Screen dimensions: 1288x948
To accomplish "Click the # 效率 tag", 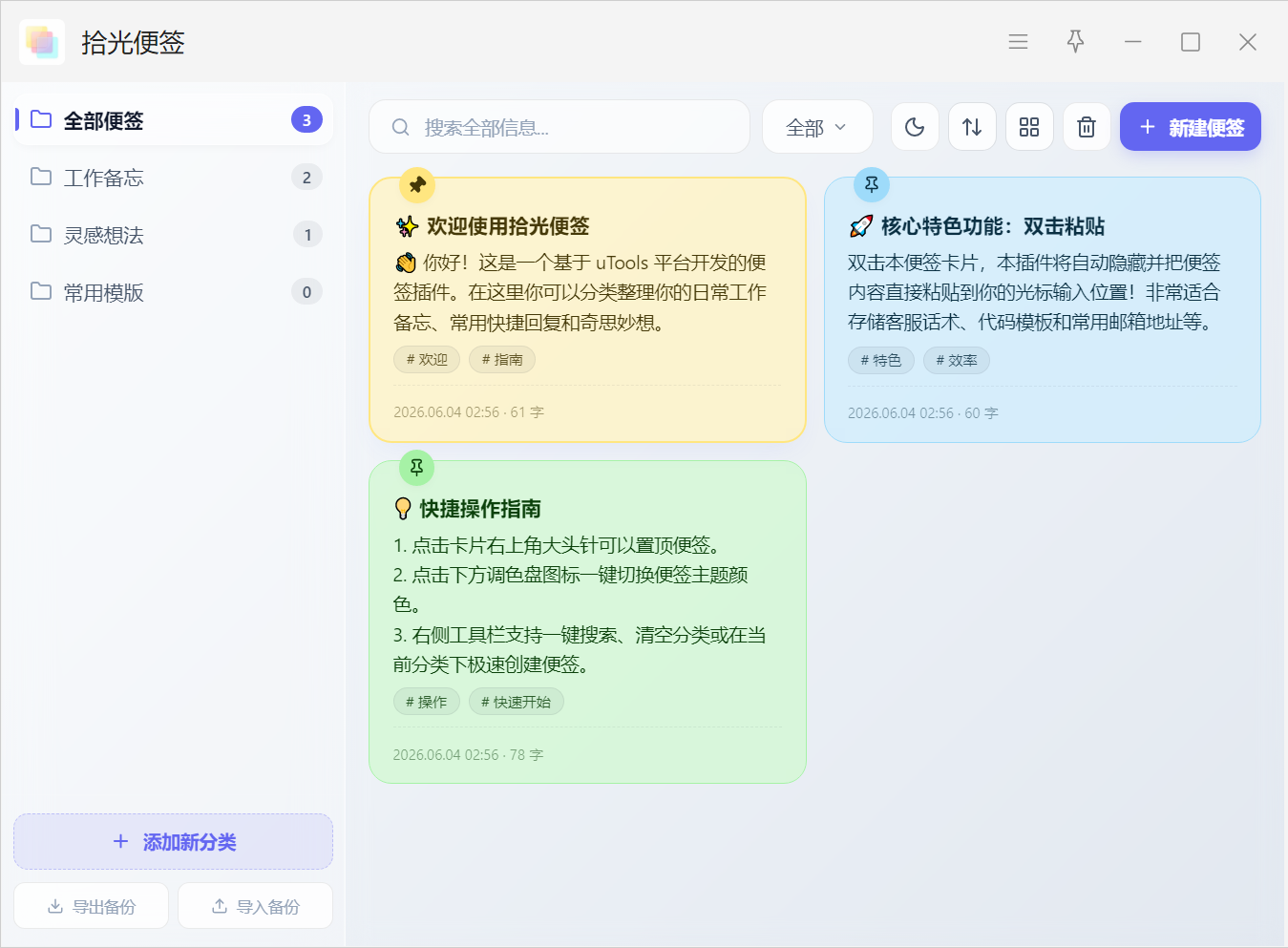I will point(957,361).
